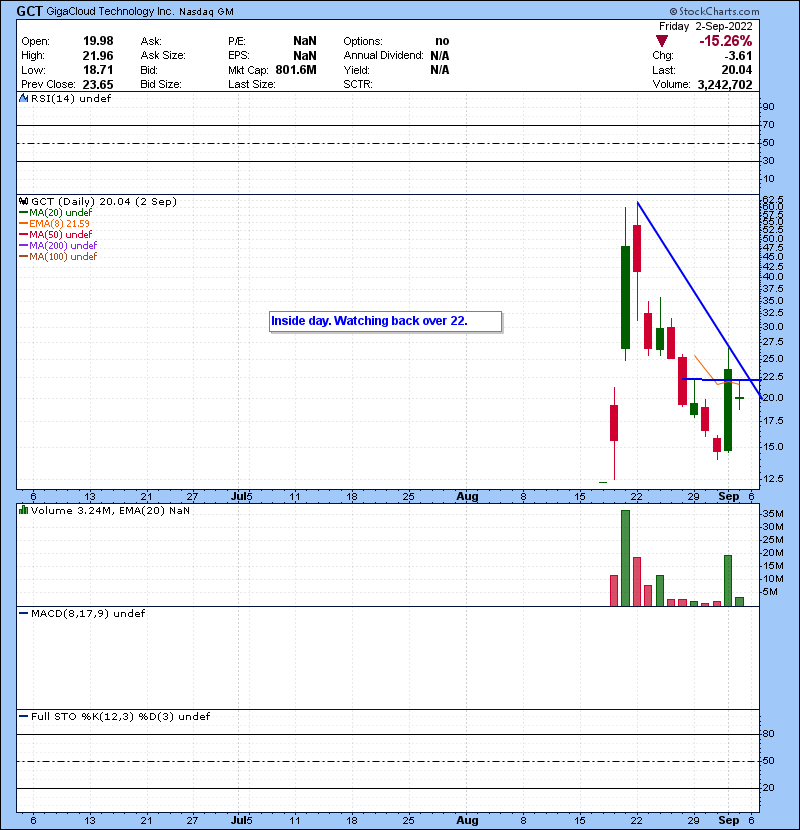The width and height of the screenshot is (800, 830).
Task: Click the descending blue trendline
Action: (x=699, y=299)
